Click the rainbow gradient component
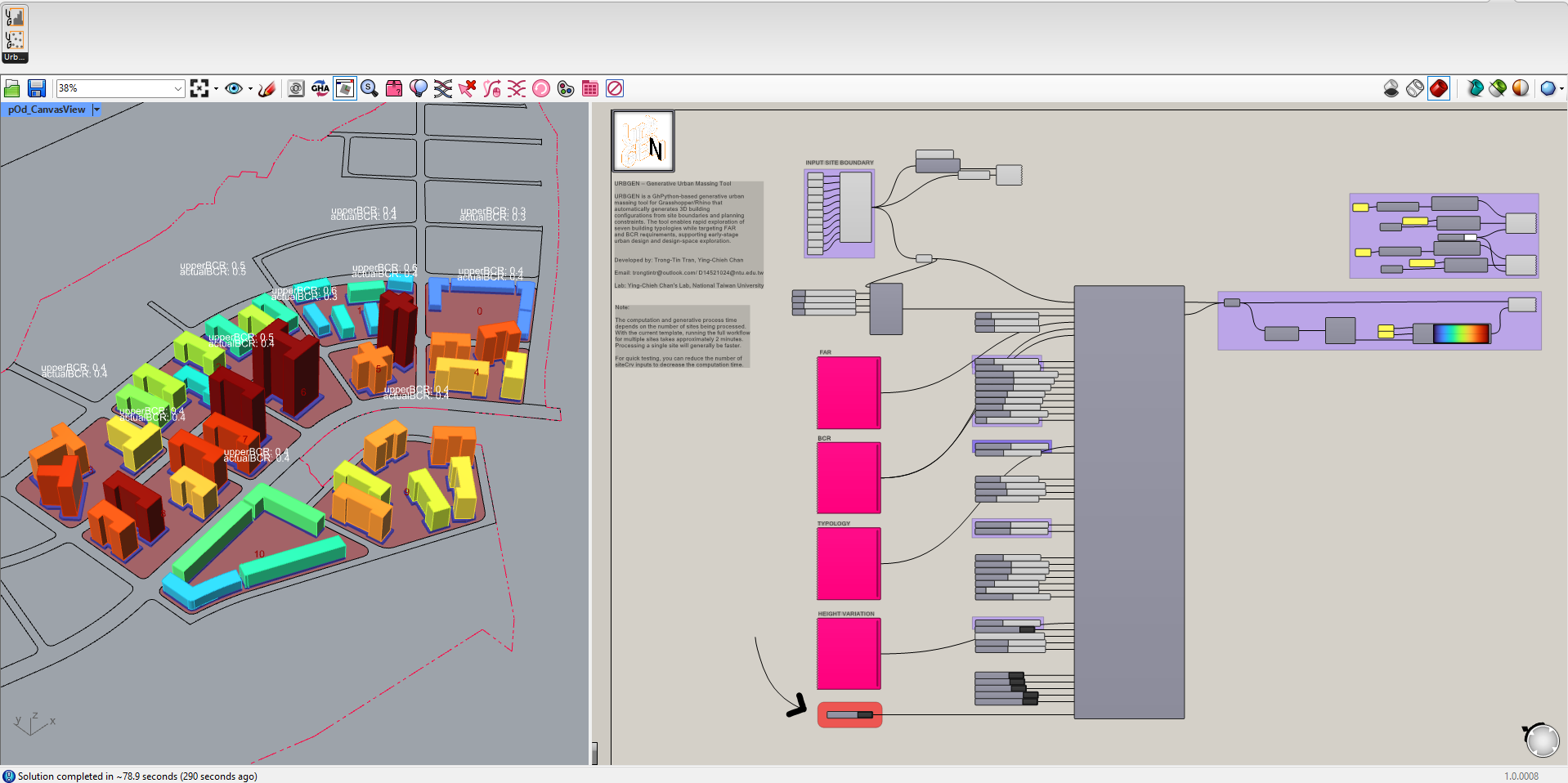The width and height of the screenshot is (1568, 783). 1451,333
